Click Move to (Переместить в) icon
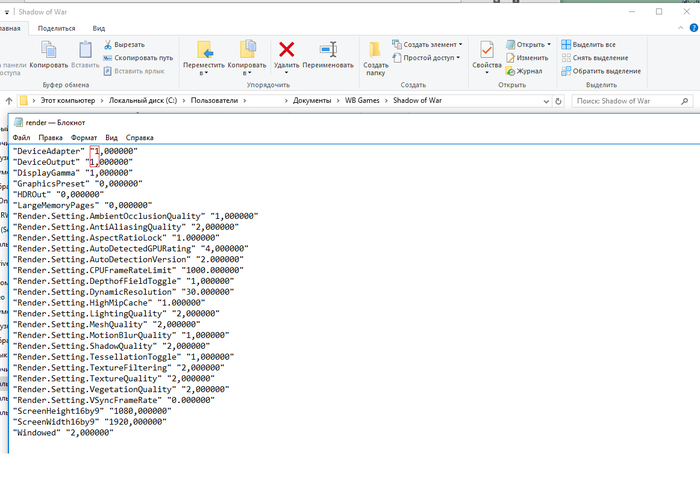 [204, 51]
